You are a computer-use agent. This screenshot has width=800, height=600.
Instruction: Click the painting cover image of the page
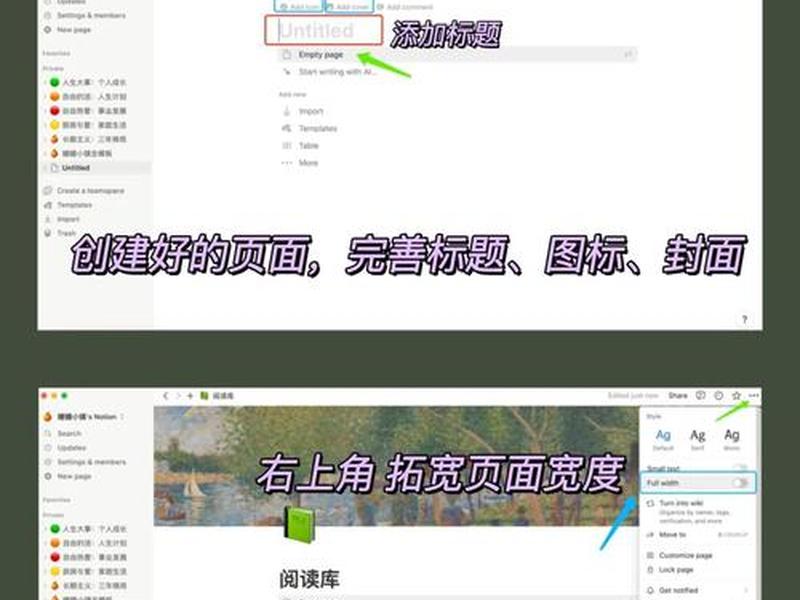pos(396,465)
